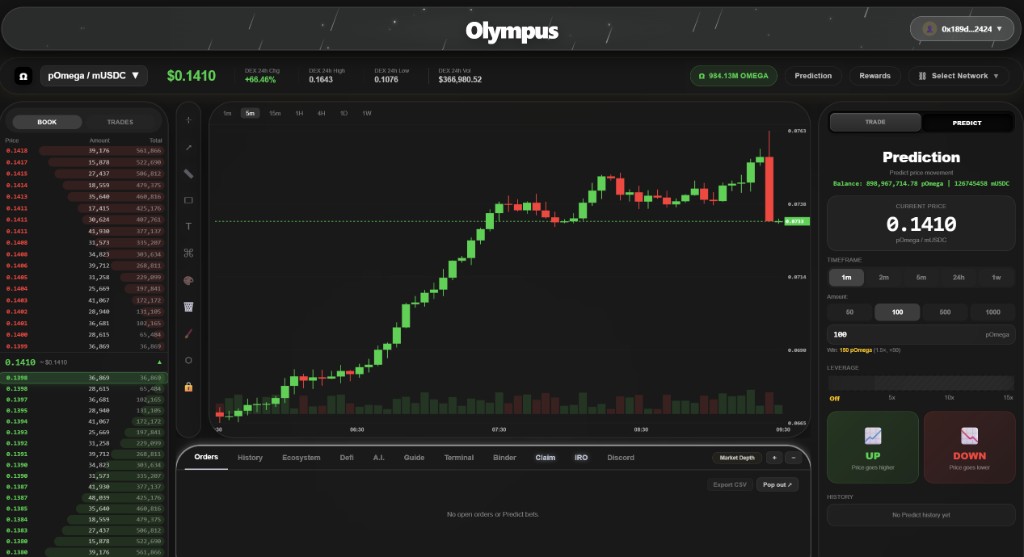Click the 0.1418 ask row in order book
1024x557 pixels.
coord(84,151)
